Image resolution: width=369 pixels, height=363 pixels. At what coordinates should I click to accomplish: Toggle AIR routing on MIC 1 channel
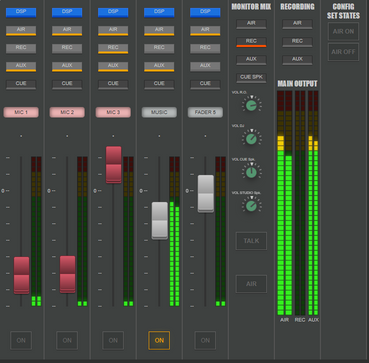[x=21, y=30]
